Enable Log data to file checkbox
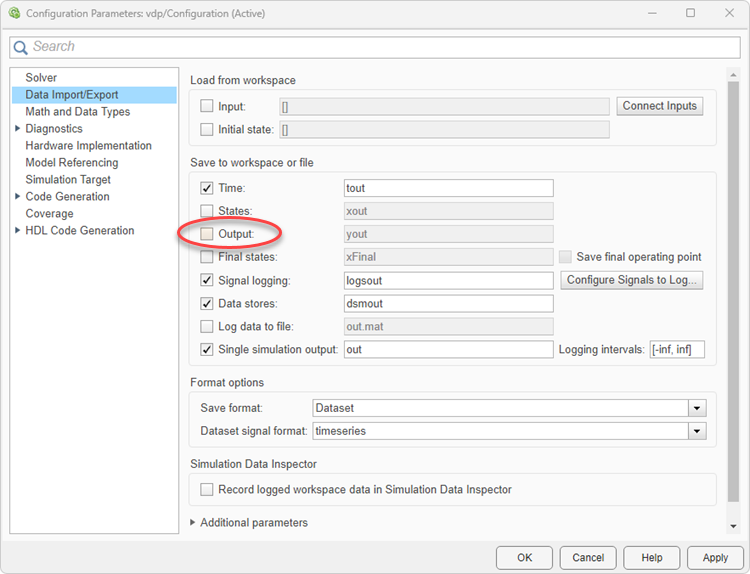This screenshot has height=574, width=750. click(x=207, y=326)
